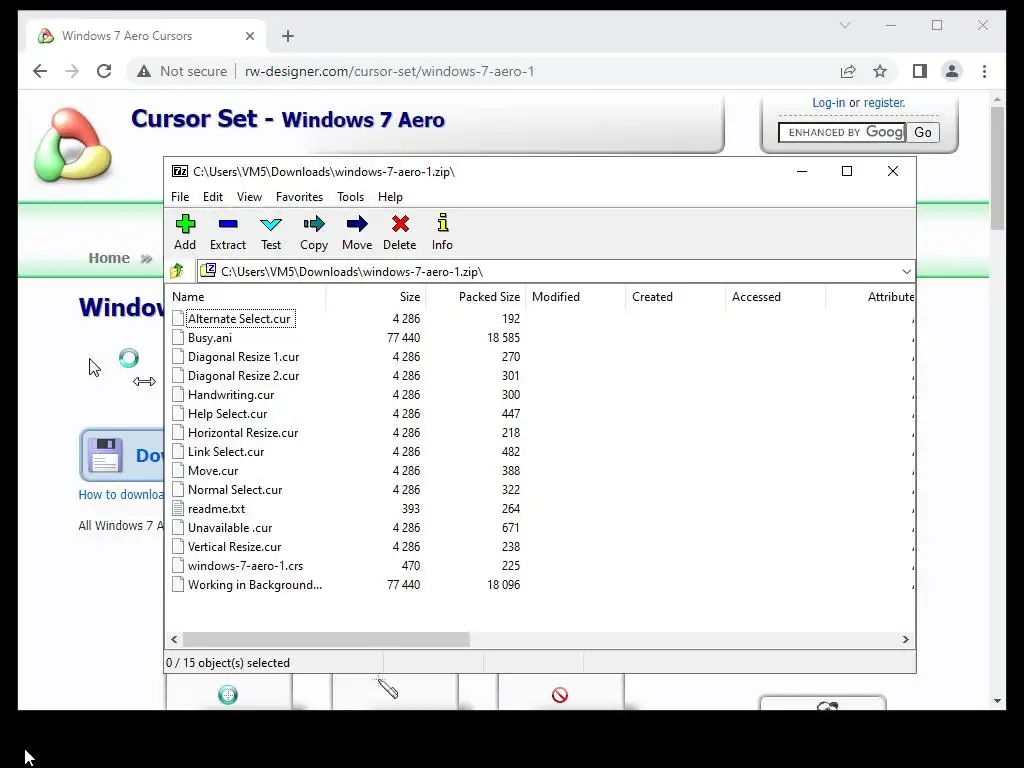Sort by the Modified column header
The image size is (1024, 768).
(x=575, y=296)
